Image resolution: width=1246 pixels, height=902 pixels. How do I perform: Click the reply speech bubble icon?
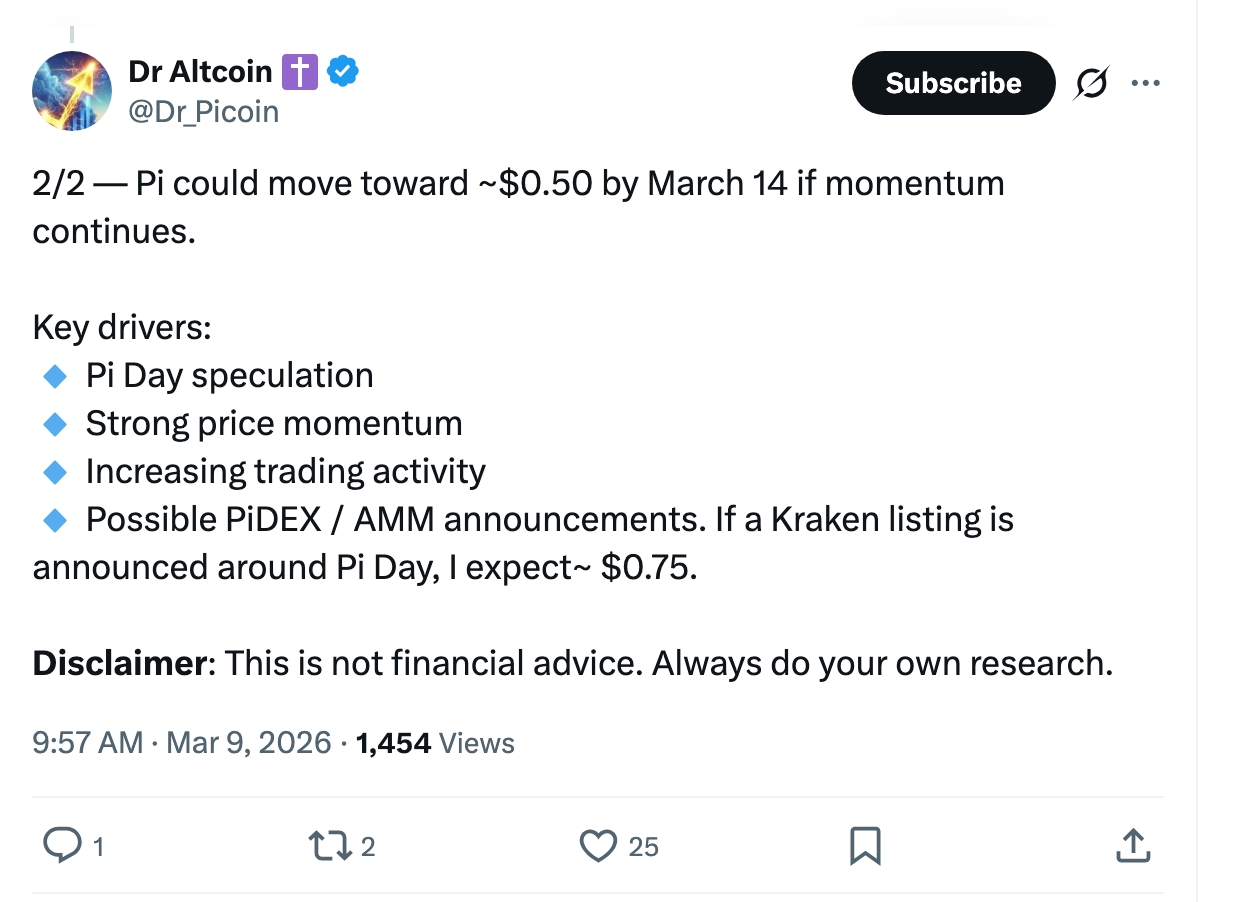tap(63, 846)
